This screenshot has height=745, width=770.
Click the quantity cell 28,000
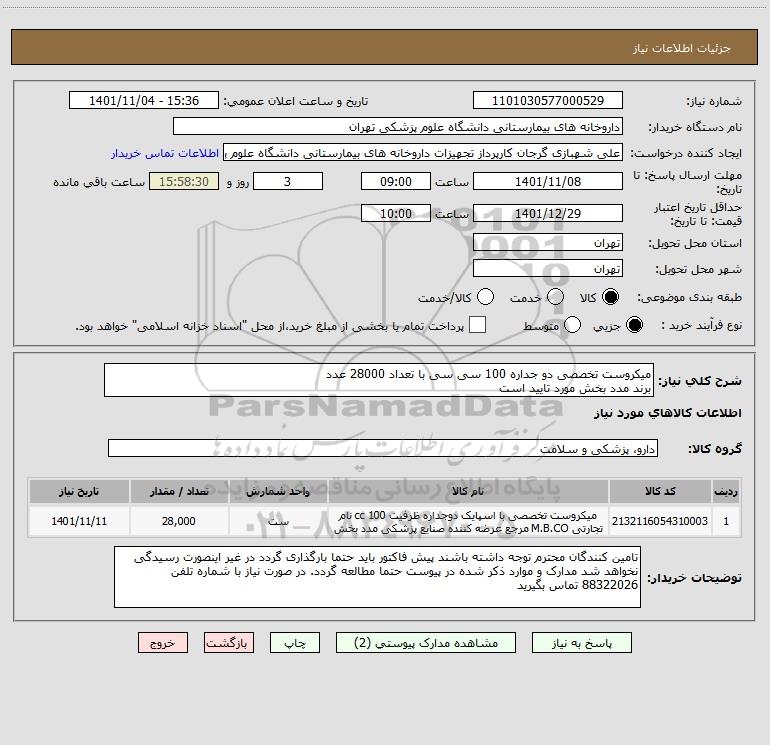point(179,521)
